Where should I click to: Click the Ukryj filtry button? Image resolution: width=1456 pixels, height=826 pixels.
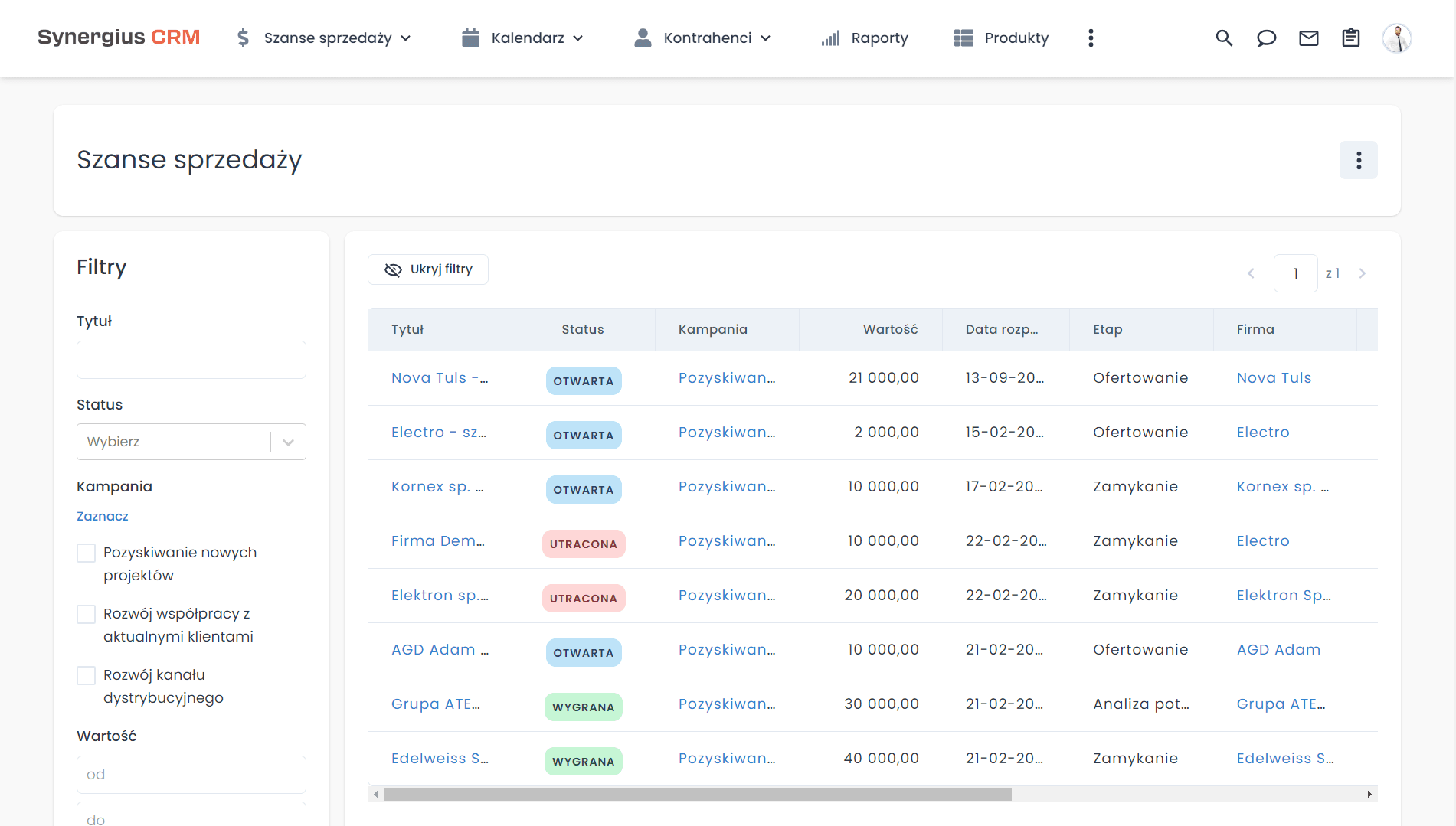[x=427, y=269]
